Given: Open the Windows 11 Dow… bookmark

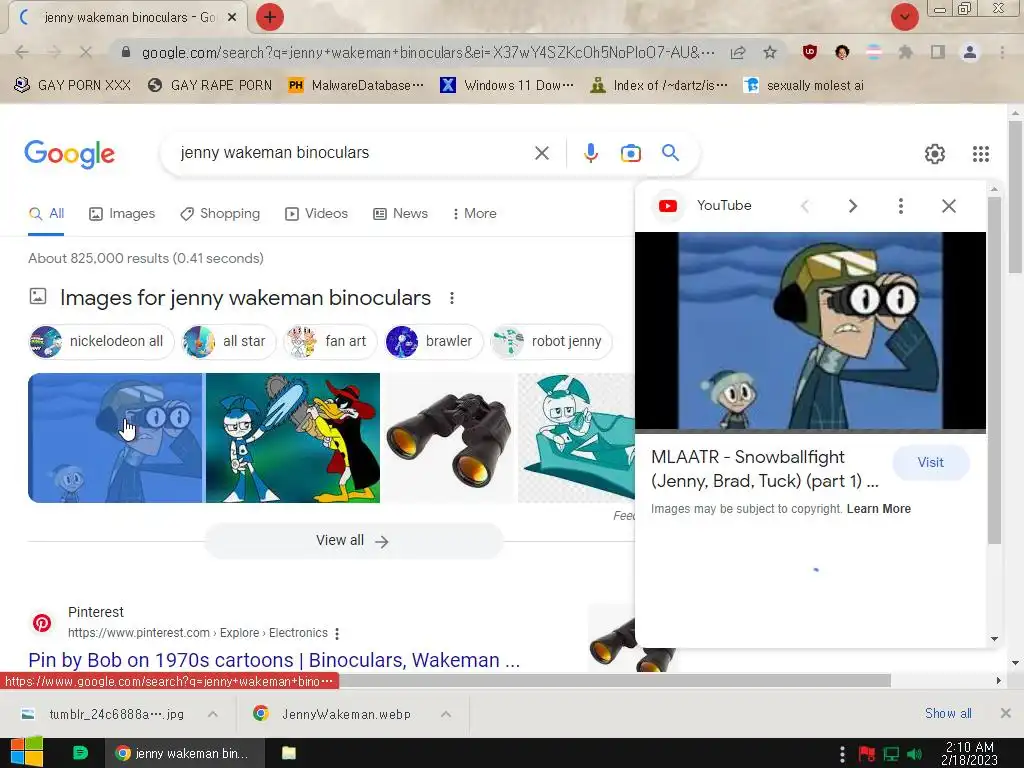Looking at the screenshot, I should click(507, 86).
